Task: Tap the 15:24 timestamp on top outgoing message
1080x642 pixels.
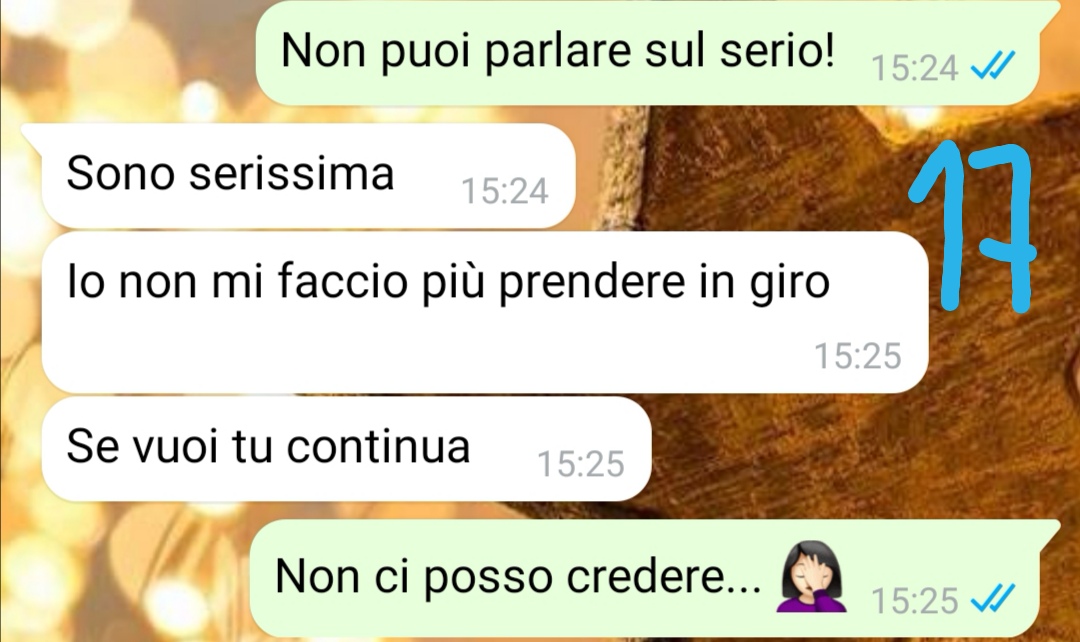Action: point(914,68)
